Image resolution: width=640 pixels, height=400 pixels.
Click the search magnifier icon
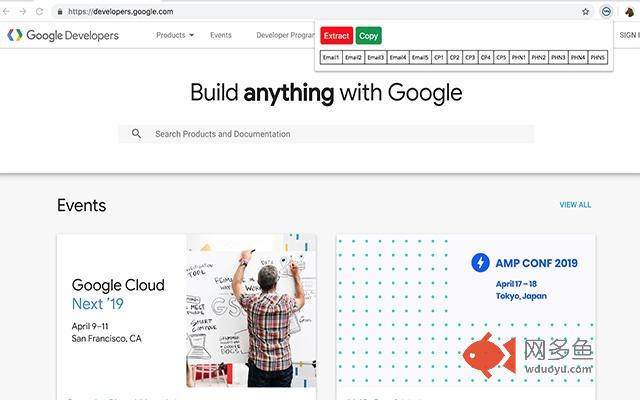136,133
